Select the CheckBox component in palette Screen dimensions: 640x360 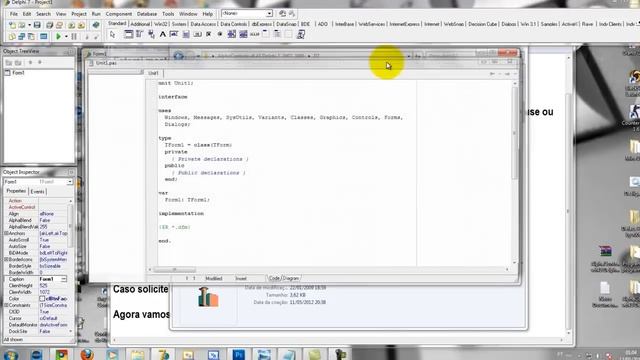click(209, 34)
